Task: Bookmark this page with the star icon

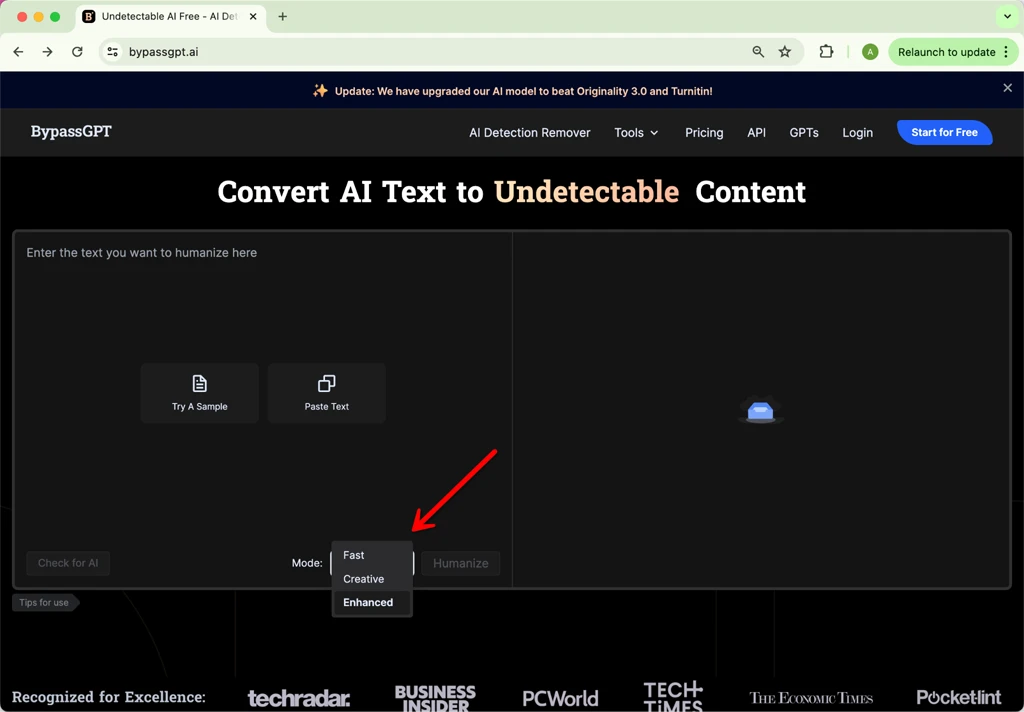Action: 785,52
